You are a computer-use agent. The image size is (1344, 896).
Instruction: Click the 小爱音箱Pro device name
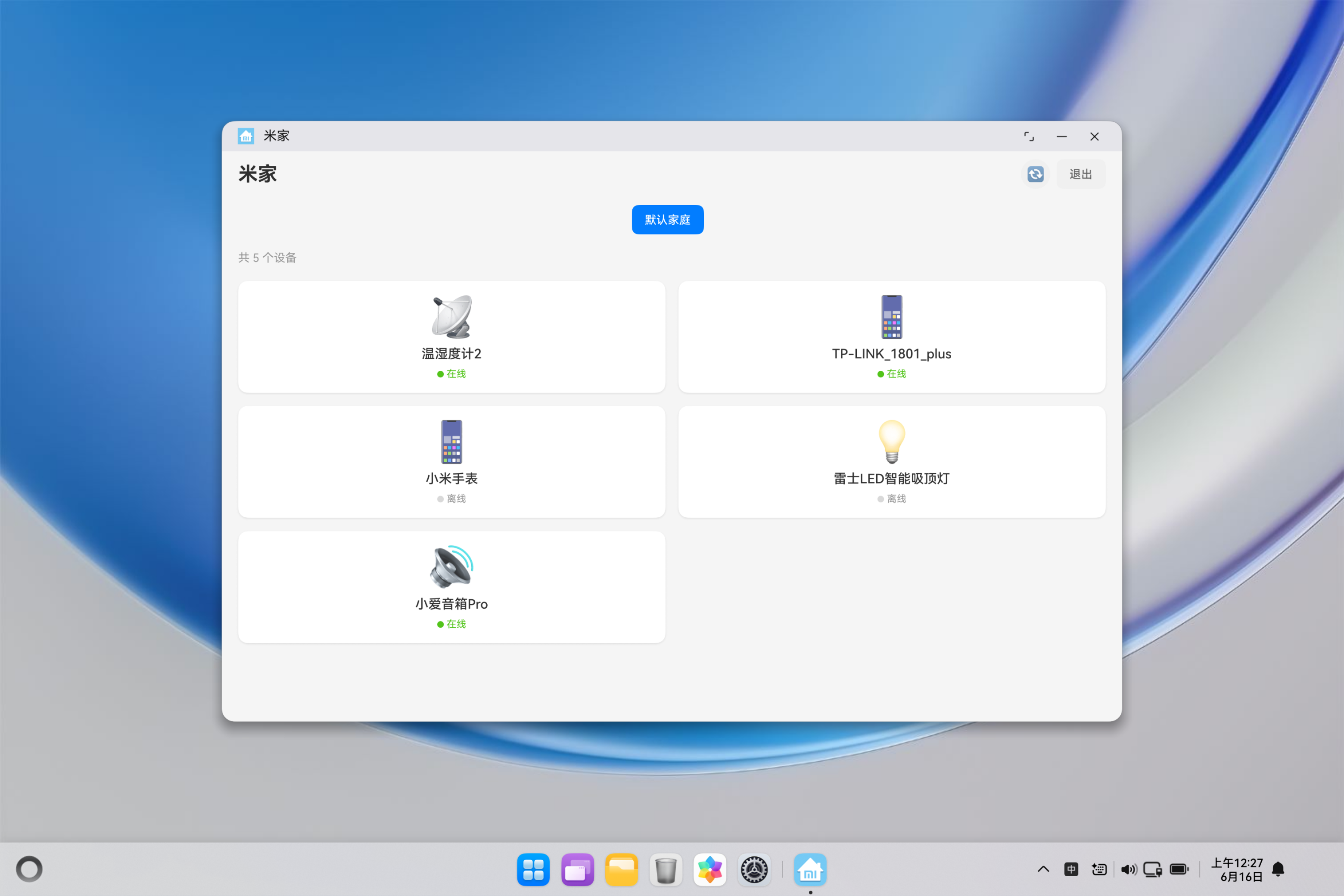point(451,604)
